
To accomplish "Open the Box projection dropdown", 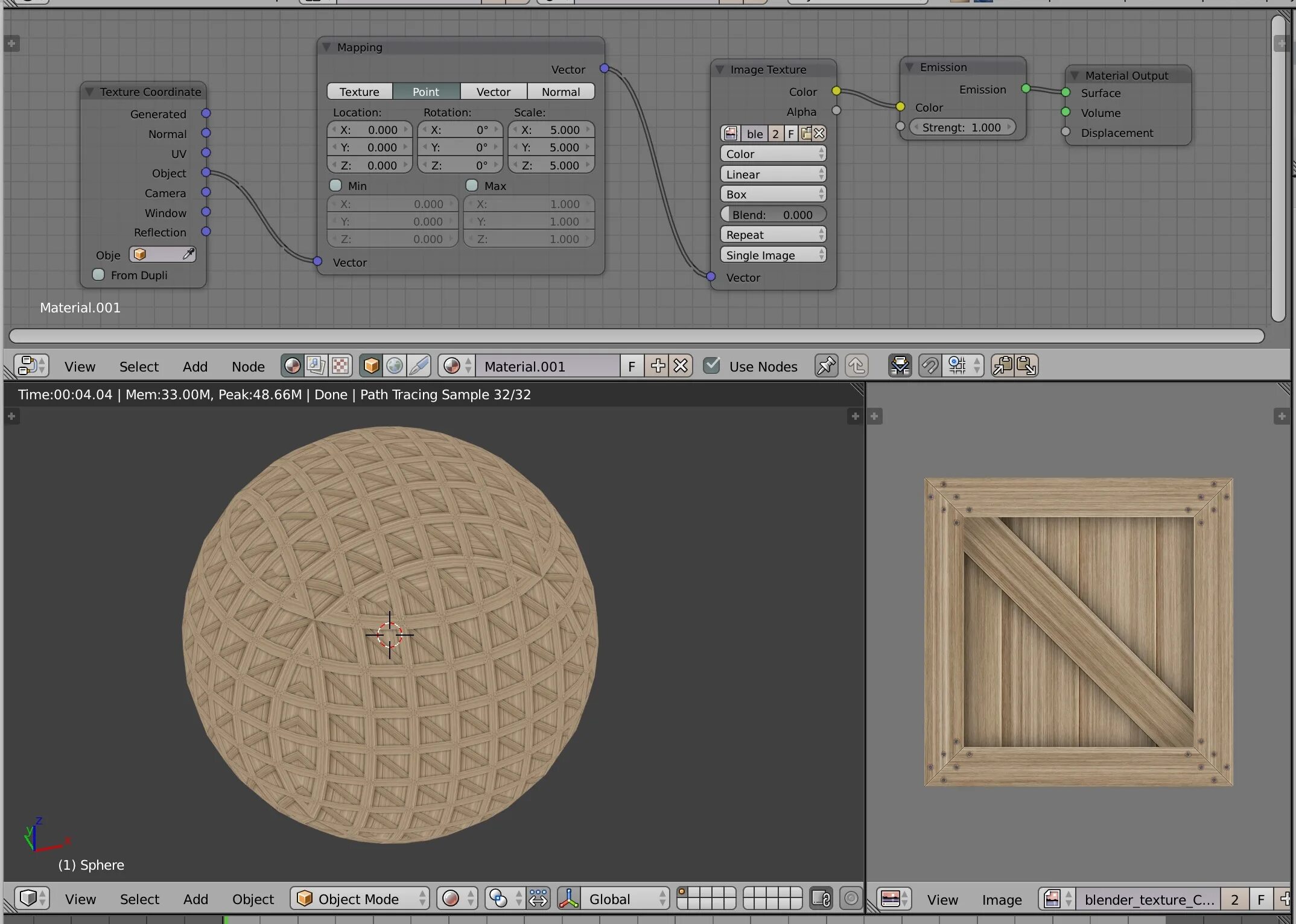I will pos(773,194).
